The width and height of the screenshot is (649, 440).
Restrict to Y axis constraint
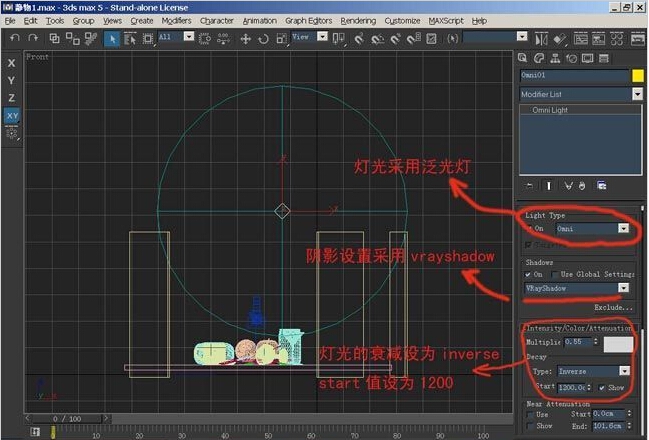pyautogui.click(x=12, y=80)
